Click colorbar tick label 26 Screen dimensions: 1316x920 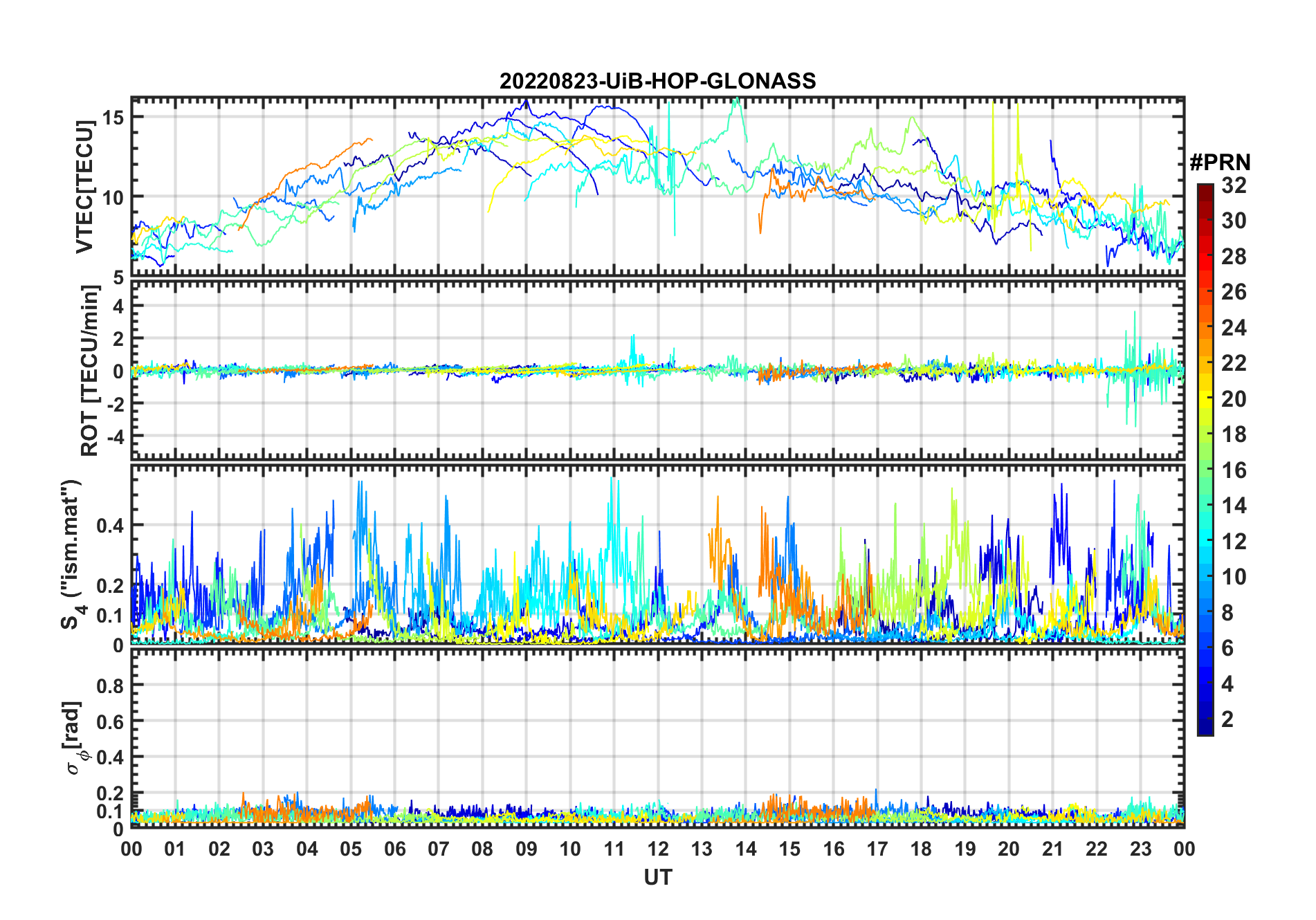[x=1234, y=292]
